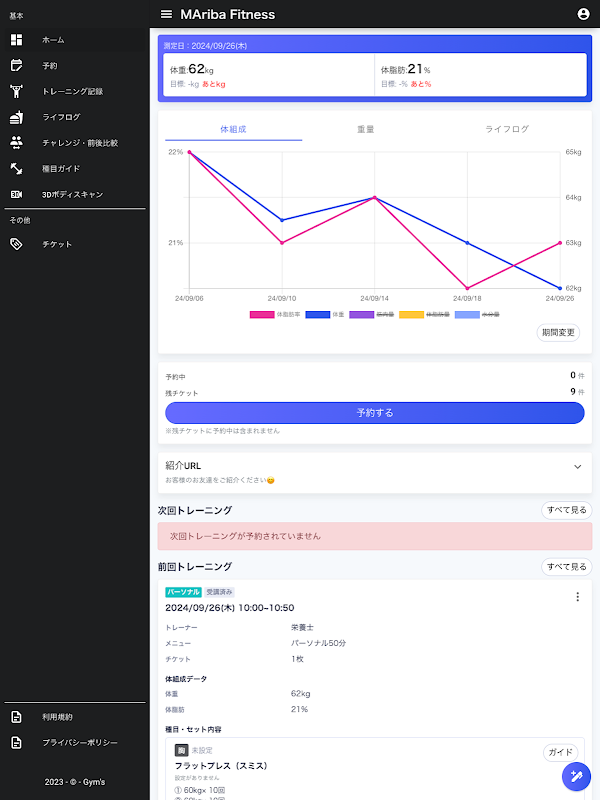Open チケット in the sidebar
The width and height of the screenshot is (600, 800).
tap(75, 244)
